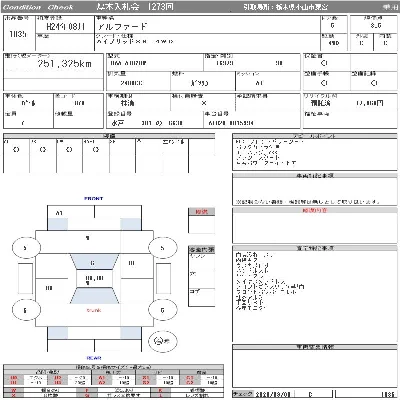Image resolution: width=400 pixels, height=400 pixels.
Task: Click the red A1 legend cell in bottom table
Action: point(102,378)
